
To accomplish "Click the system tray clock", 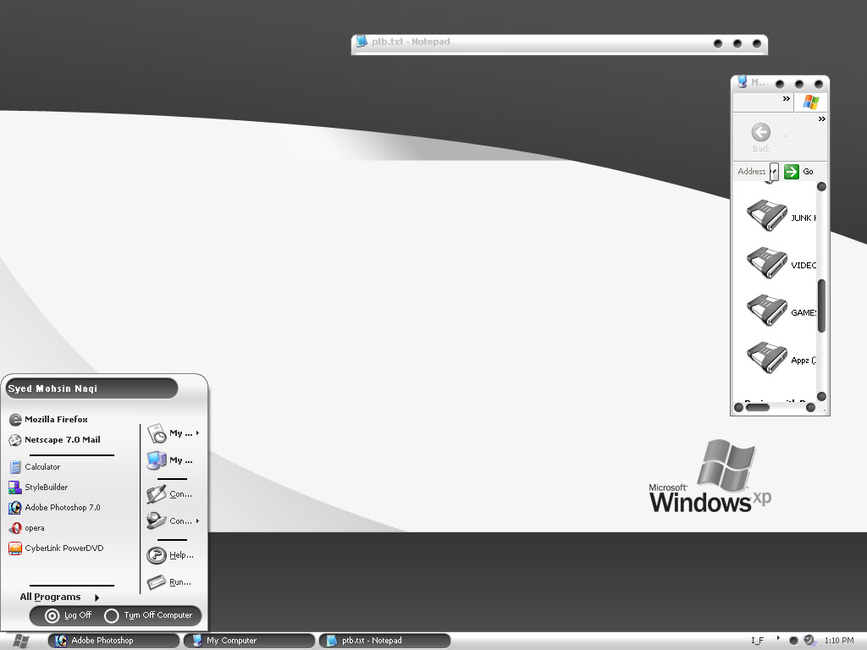I will [839, 641].
